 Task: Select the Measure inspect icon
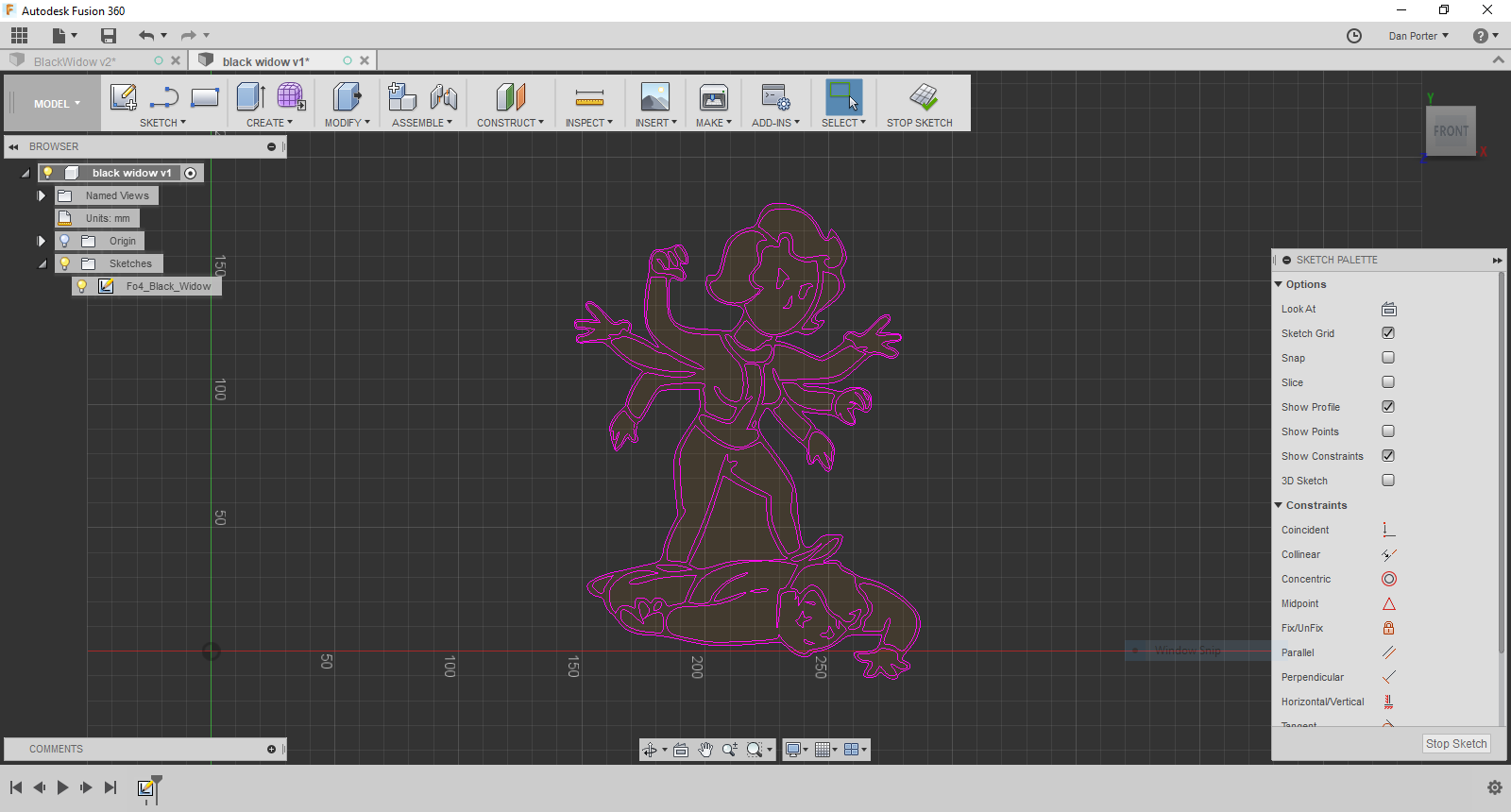point(589,97)
